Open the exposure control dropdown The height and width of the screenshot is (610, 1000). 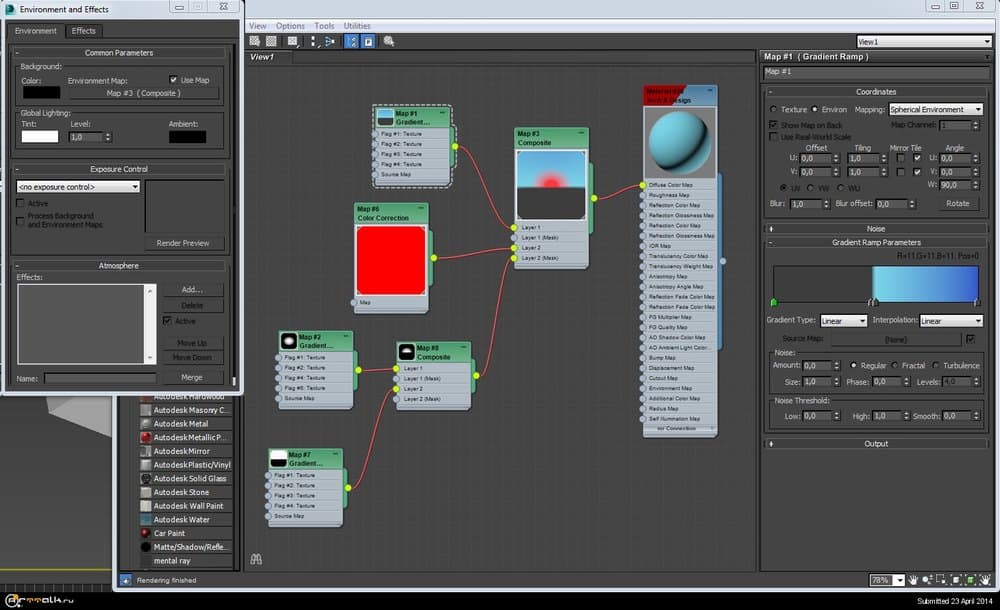pyautogui.click(x=78, y=187)
